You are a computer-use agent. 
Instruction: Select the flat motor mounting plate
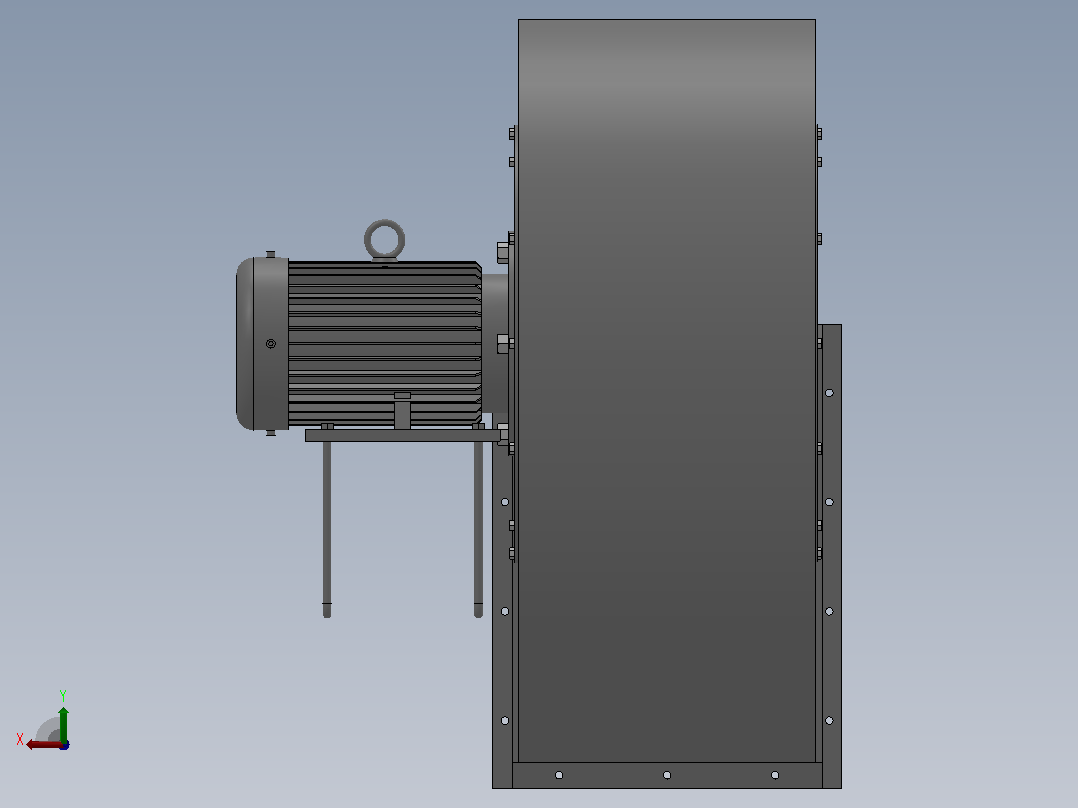click(403, 436)
